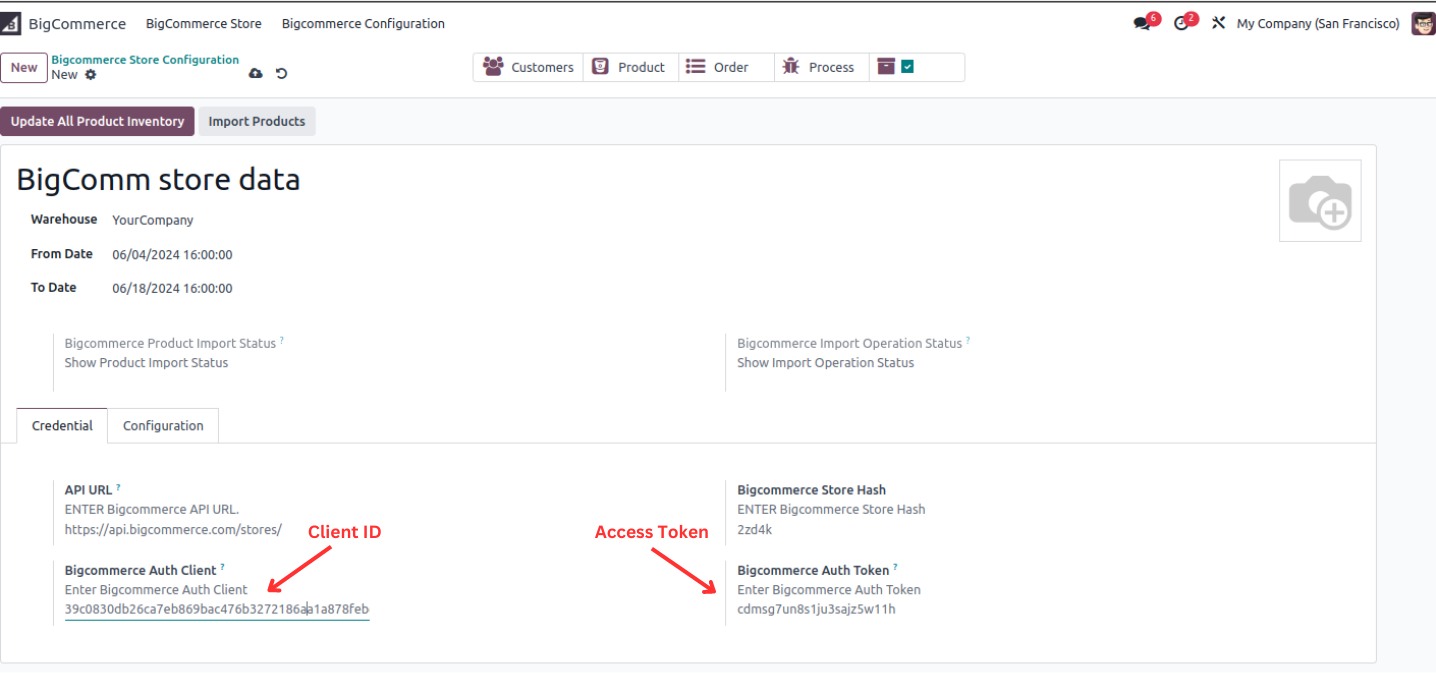Discard changes with the undo arrow icon
Screen dimensions: 1436x673
(x=281, y=73)
